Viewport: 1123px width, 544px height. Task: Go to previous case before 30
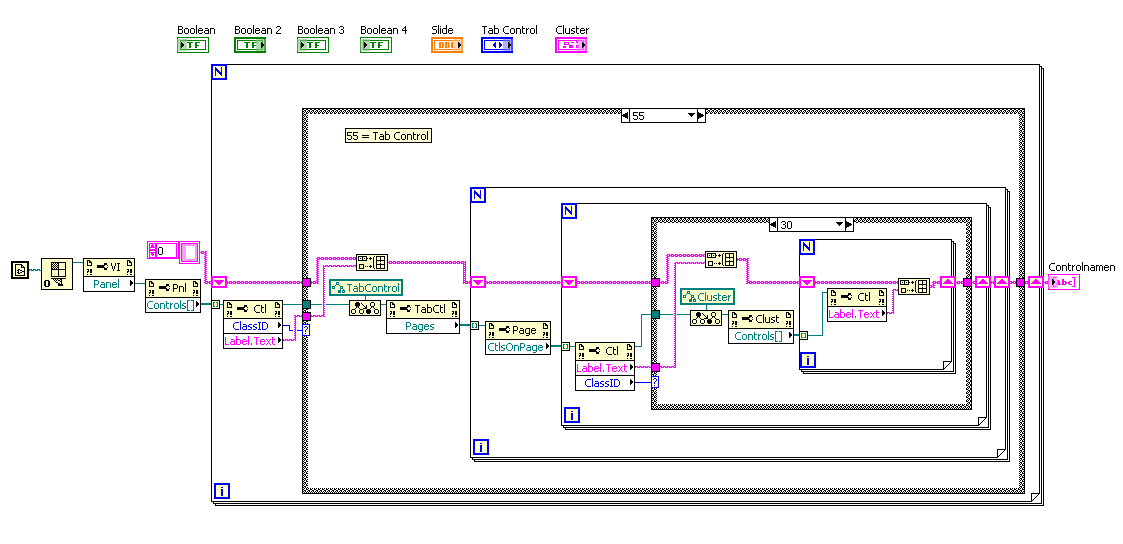[x=773, y=225]
